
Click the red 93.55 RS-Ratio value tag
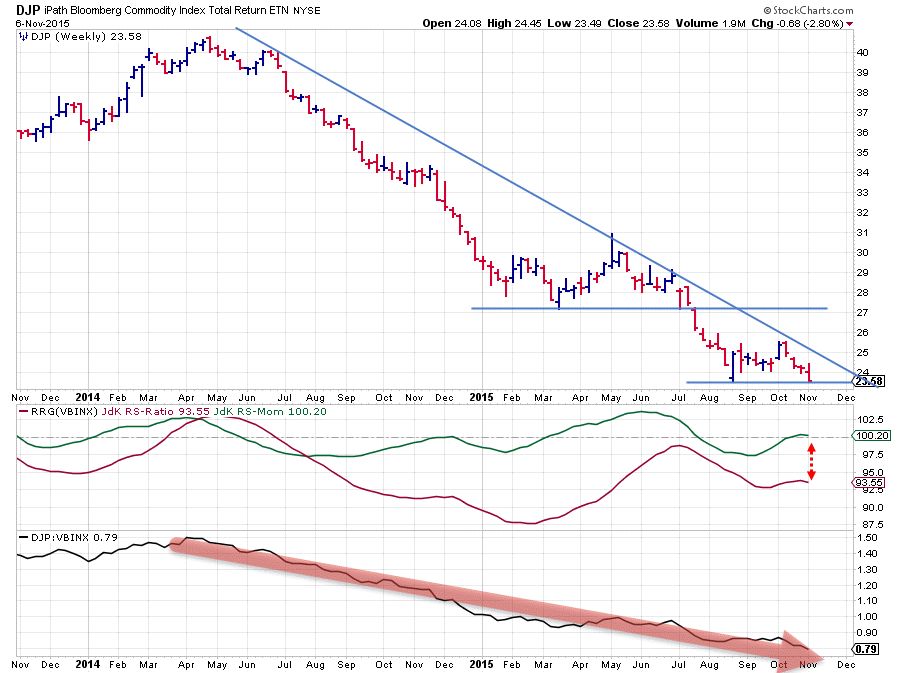click(866, 483)
